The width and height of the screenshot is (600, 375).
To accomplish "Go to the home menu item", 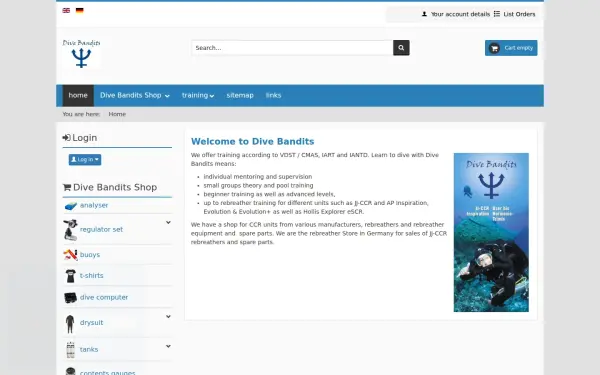I will (78, 96).
